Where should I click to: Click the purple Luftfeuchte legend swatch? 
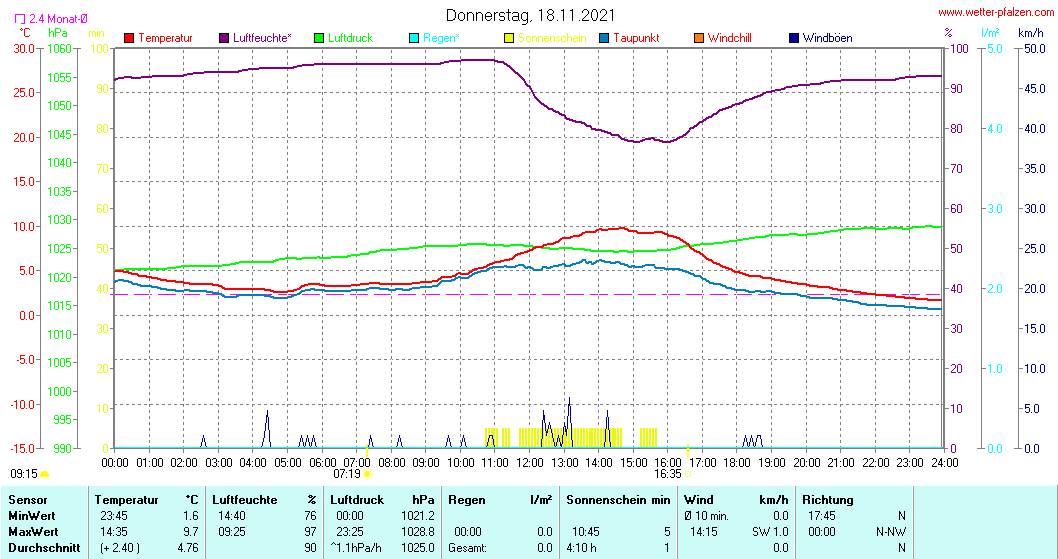pyautogui.click(x=224, y=38)
